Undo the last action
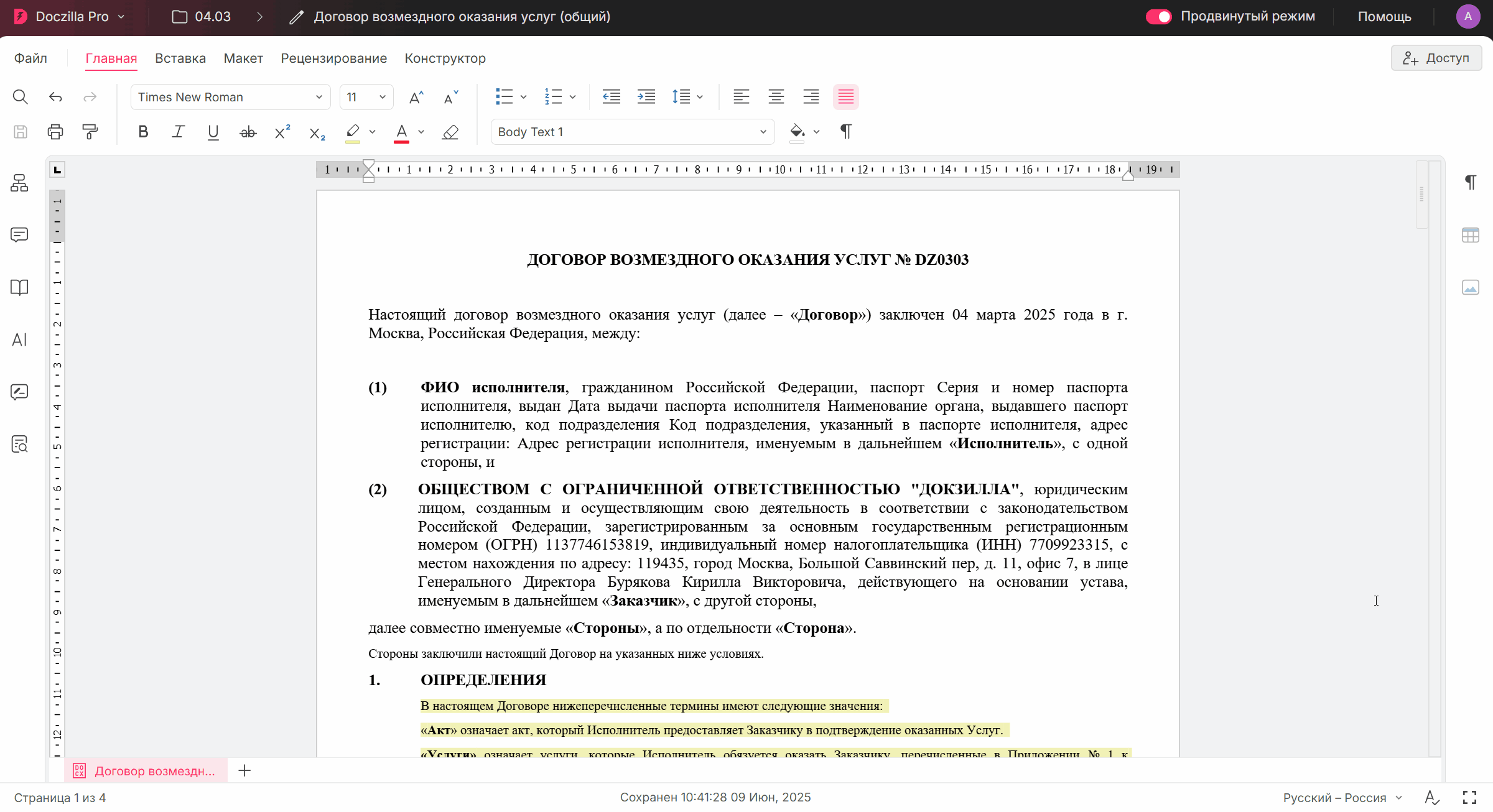The image size is (1493, 812). pos(55,97)
